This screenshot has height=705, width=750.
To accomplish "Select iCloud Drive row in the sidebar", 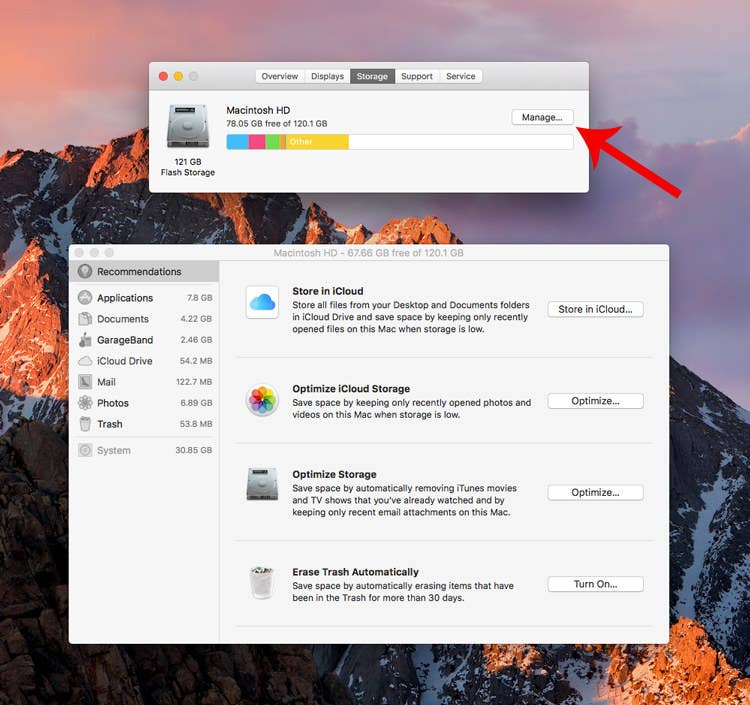I will click(144, 361).
